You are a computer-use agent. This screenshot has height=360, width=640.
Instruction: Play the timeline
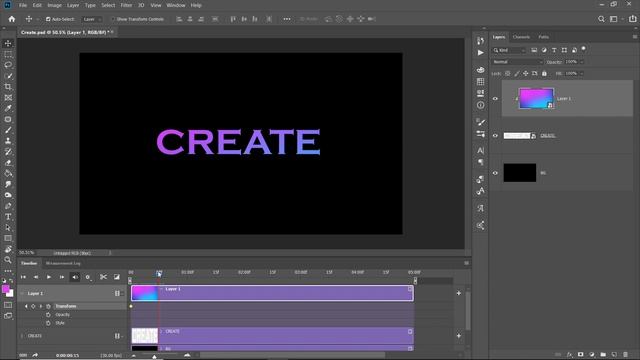(x=49, y=277)
